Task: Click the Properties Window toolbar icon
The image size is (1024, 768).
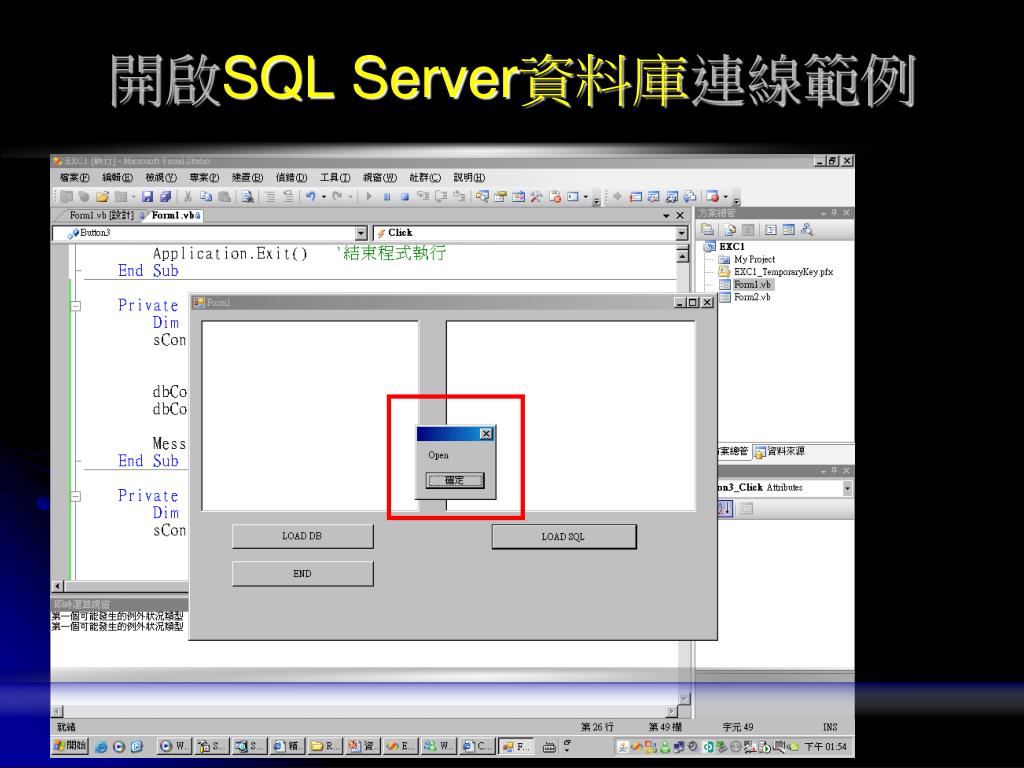Action: pos(500,197)
